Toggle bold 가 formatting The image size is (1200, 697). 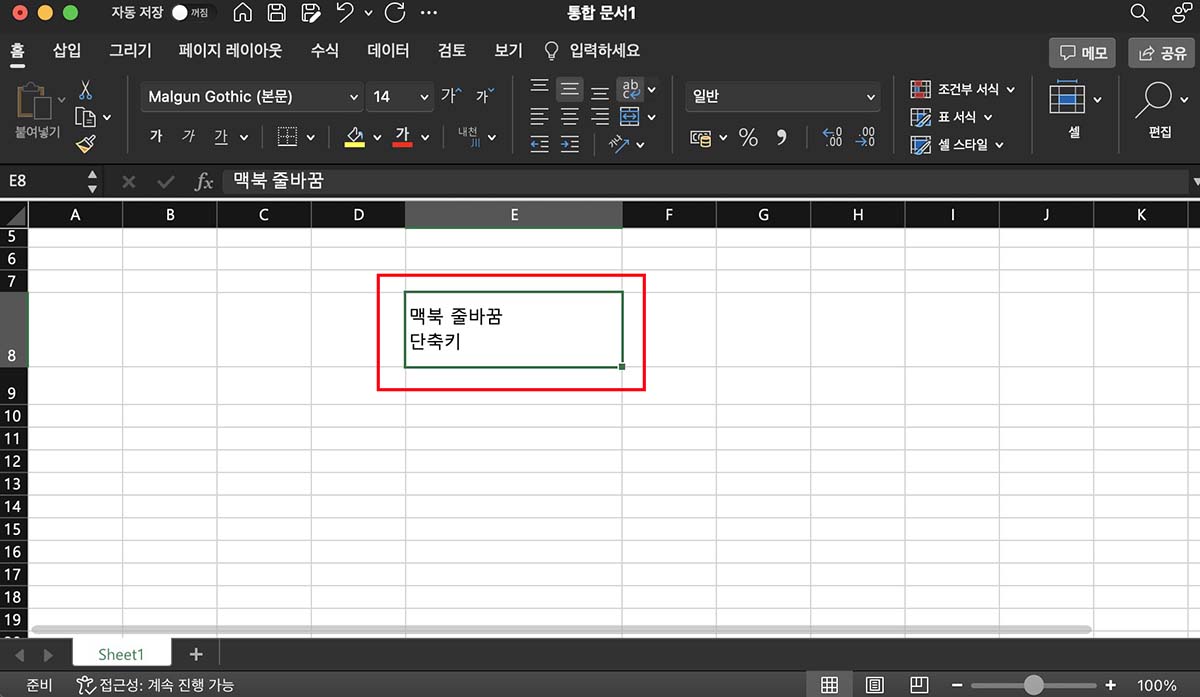[155, 137]
